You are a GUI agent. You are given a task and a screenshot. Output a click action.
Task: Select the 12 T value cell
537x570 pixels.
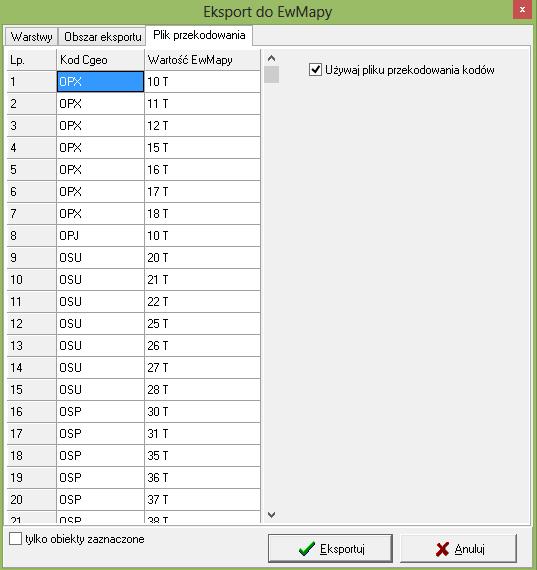coord(203,126)
